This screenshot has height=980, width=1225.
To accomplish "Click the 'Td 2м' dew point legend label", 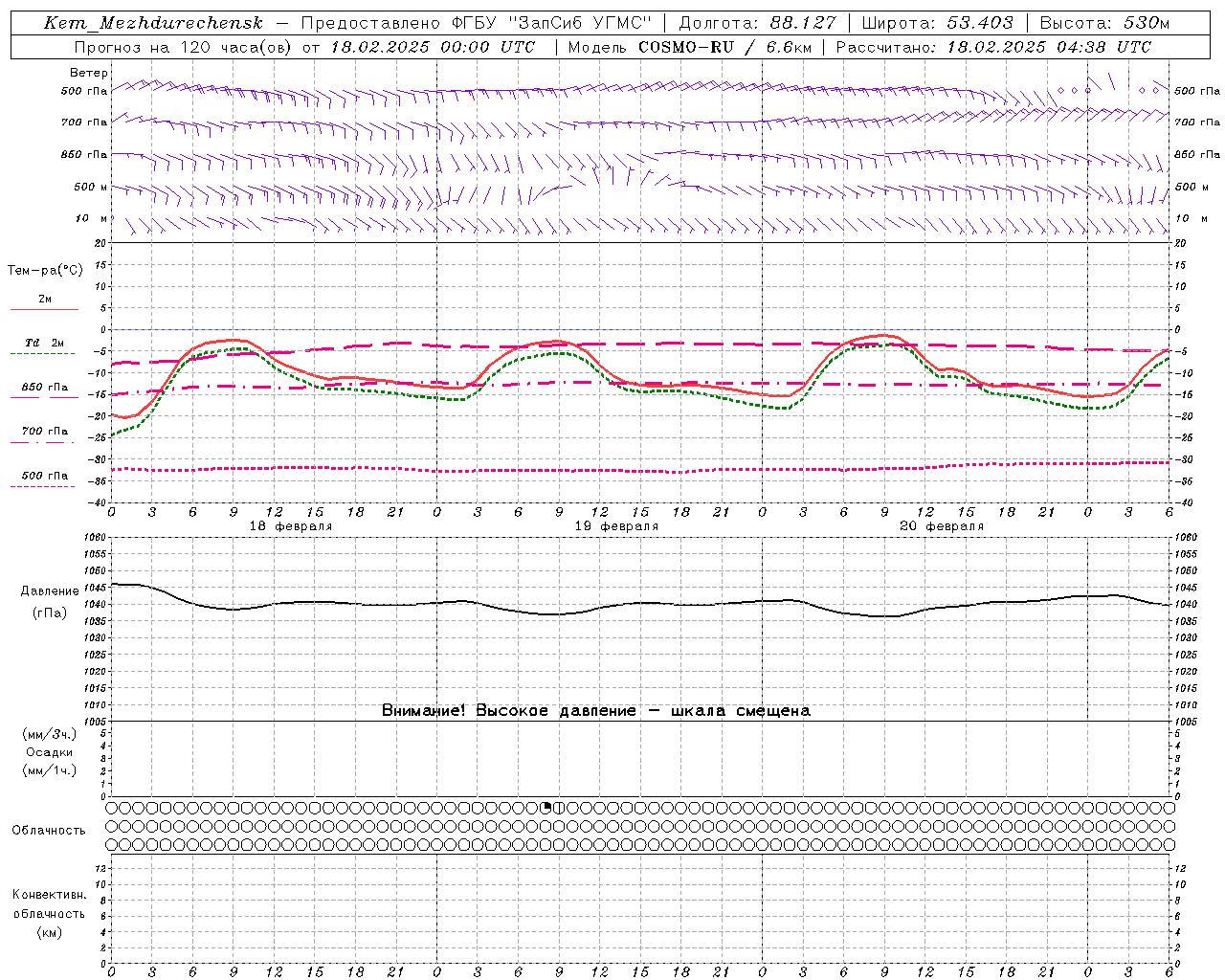I will (45, 343).
